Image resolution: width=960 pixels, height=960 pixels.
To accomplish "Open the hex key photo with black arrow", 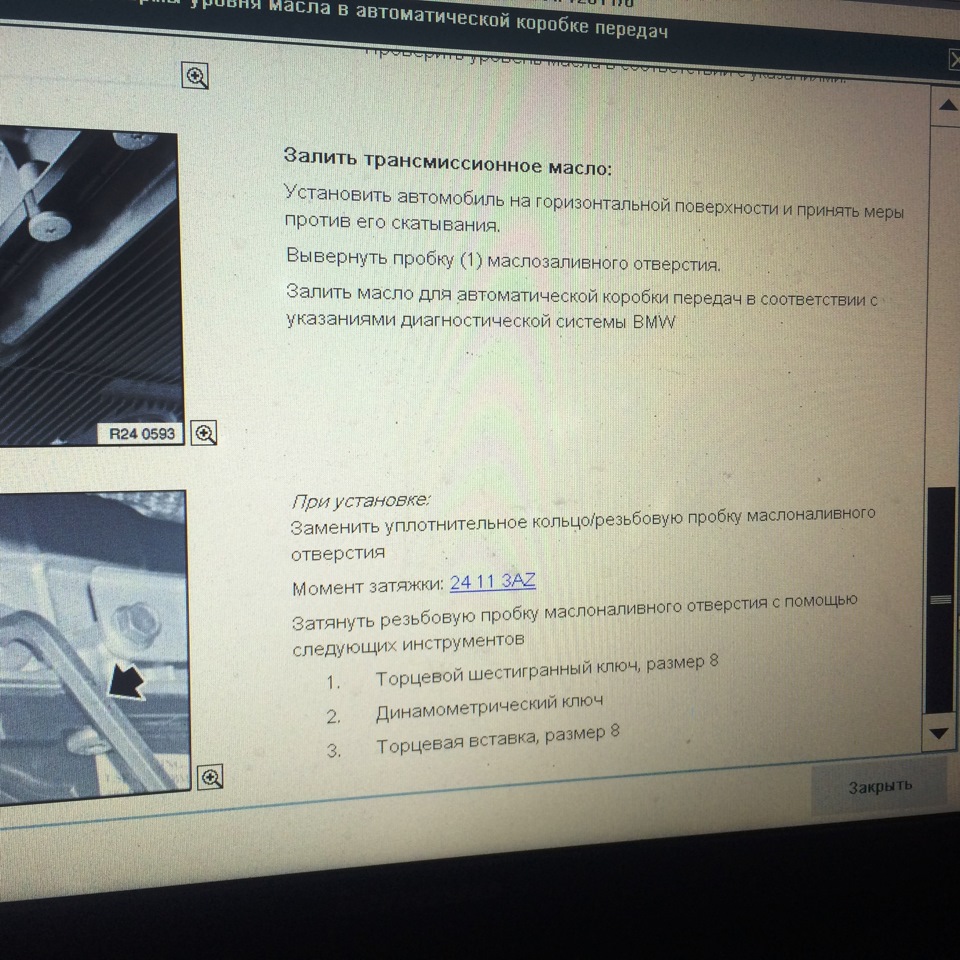I will 93,648.
